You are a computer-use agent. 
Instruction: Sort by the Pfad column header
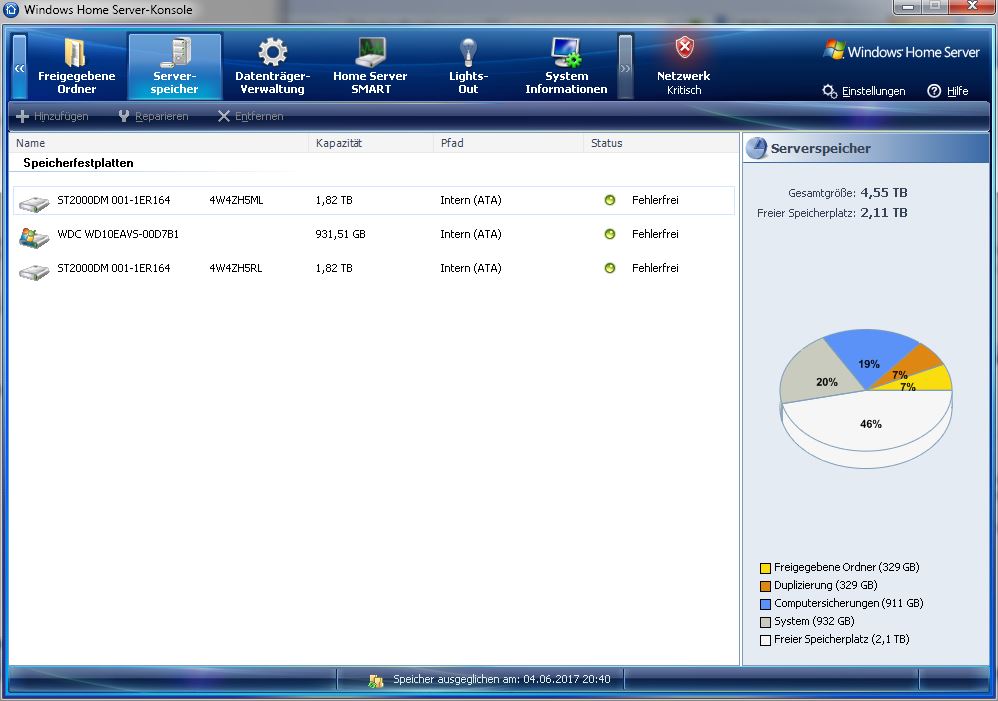509,143
